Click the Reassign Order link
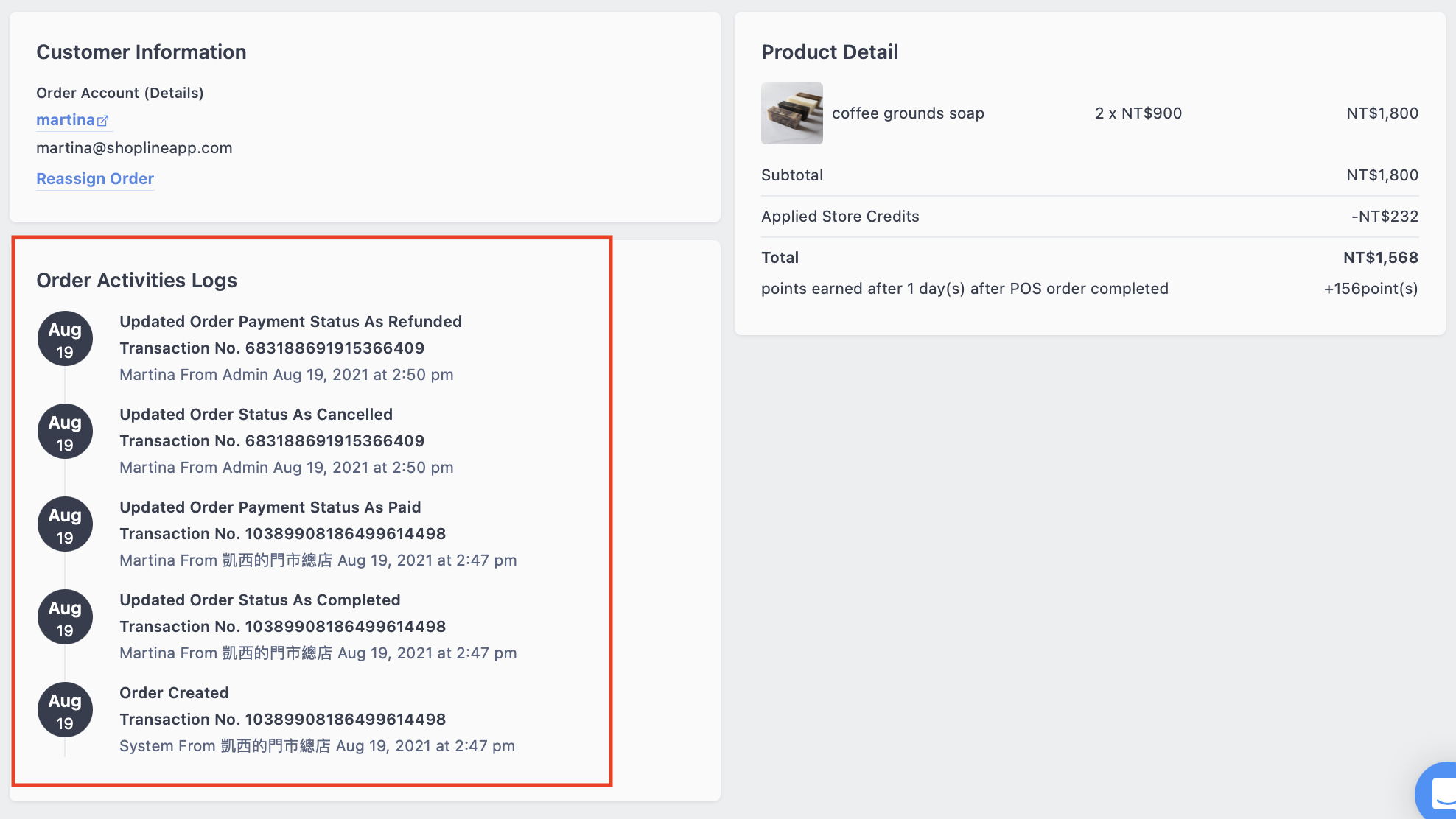This screenshot has width=1456, height=819. click(95, 178)
